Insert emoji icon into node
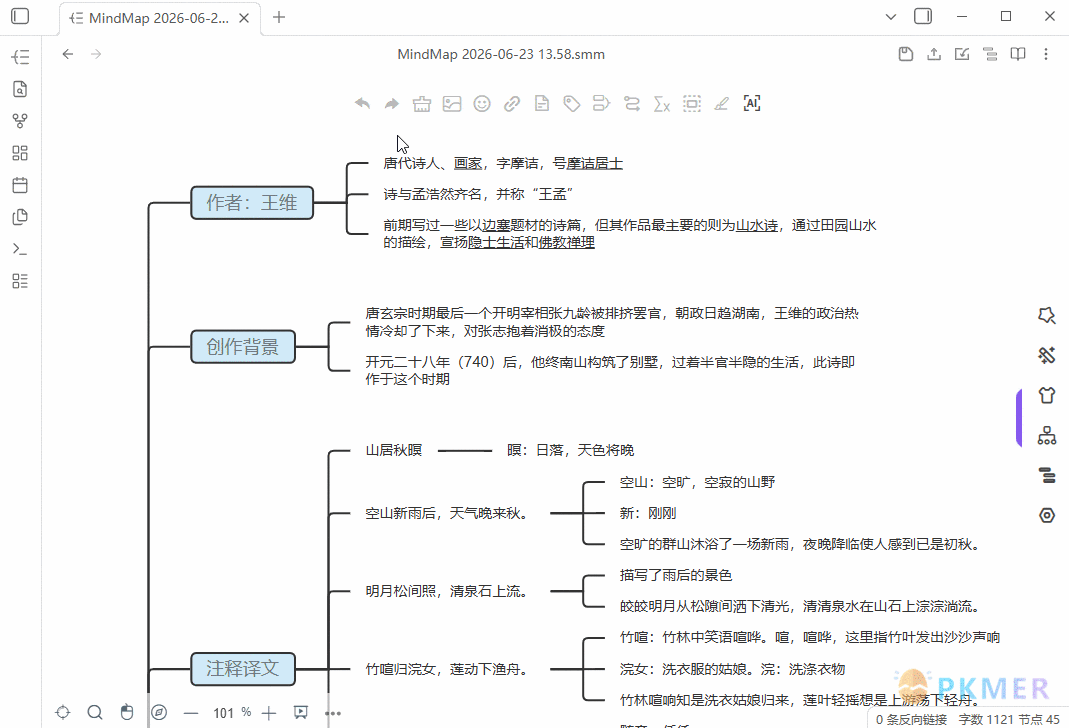The width and height of the screenshot is (1069, 728). 482,104
